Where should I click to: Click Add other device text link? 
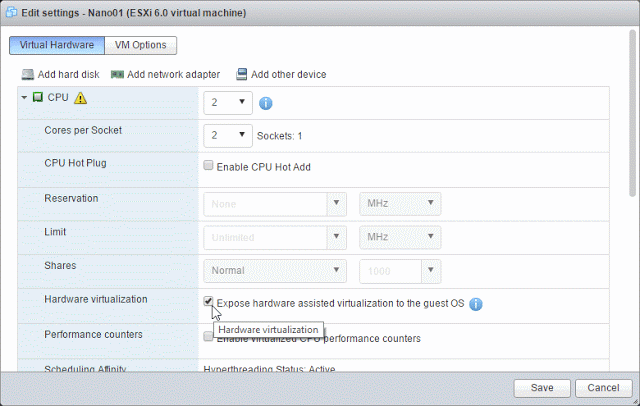click(289, 75)
